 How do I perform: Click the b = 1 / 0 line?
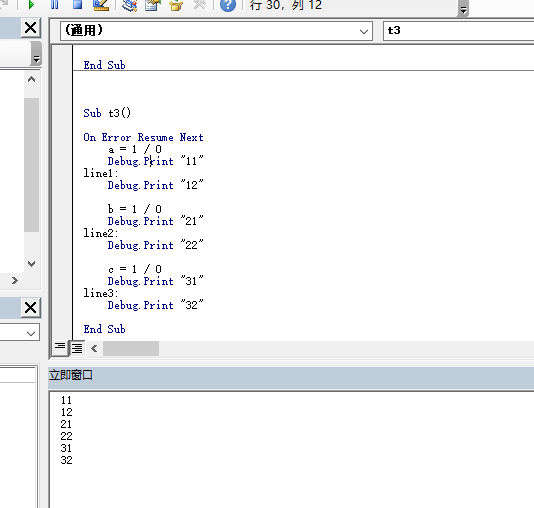click(135, 209)
